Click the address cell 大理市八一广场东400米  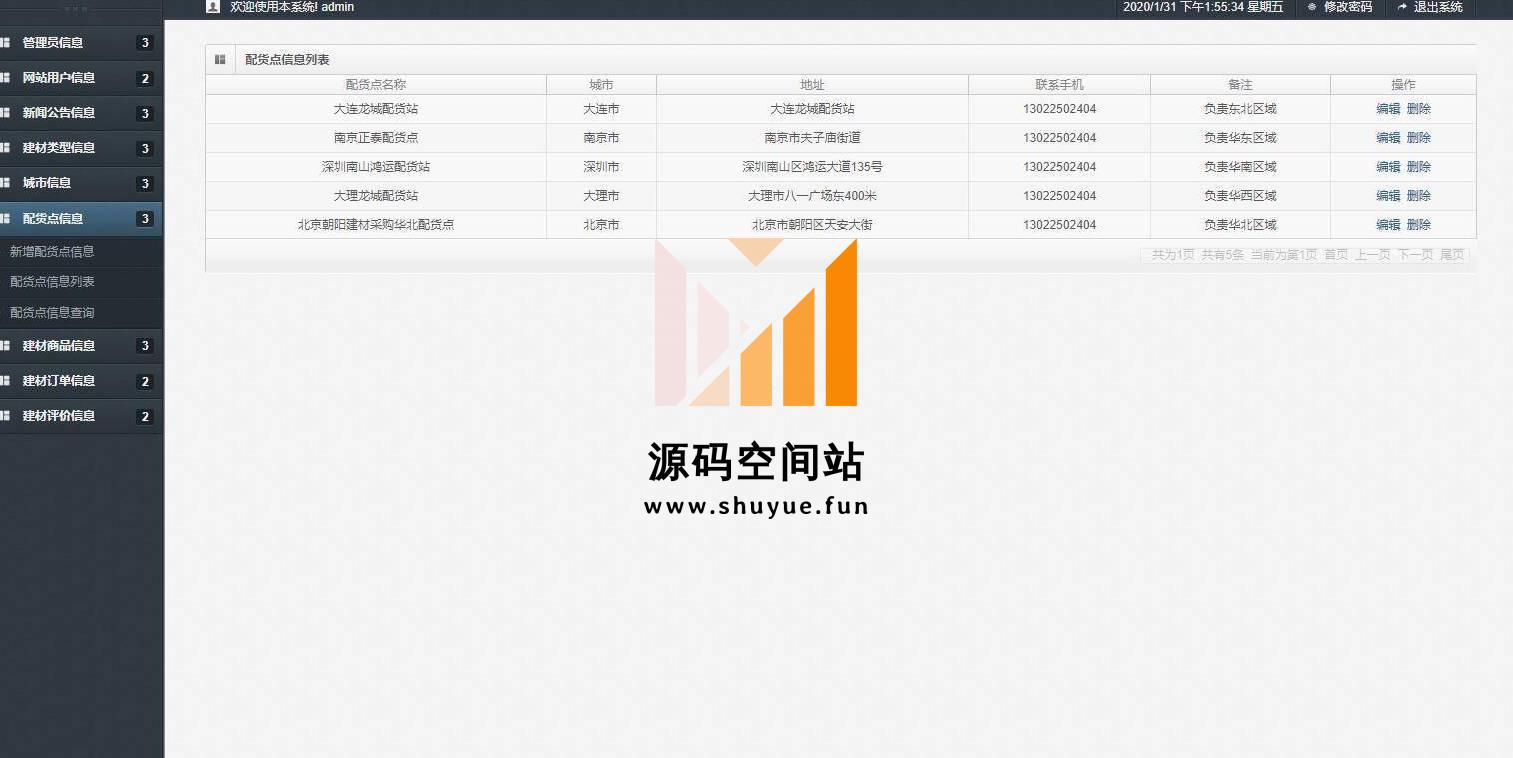click(x=812, y=196)
